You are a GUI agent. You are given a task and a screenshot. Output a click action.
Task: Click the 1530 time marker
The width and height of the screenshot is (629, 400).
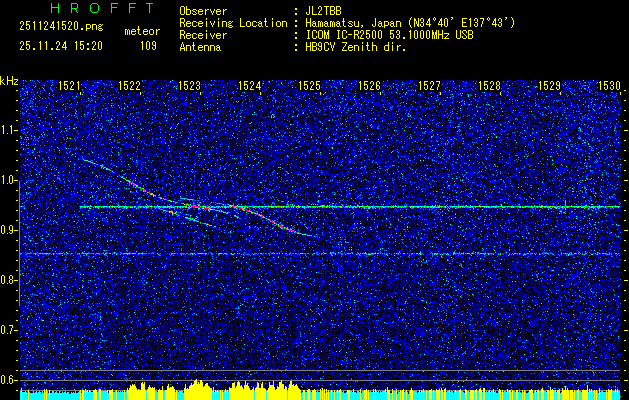609,87
